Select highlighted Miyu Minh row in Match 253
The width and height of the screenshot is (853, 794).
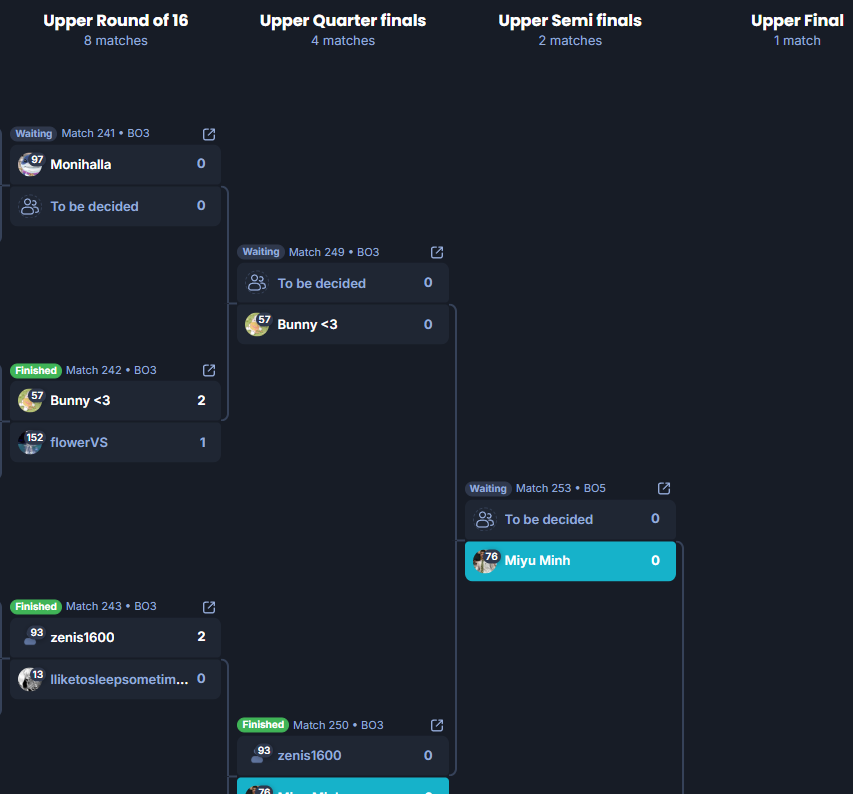(x=570, y=561)
